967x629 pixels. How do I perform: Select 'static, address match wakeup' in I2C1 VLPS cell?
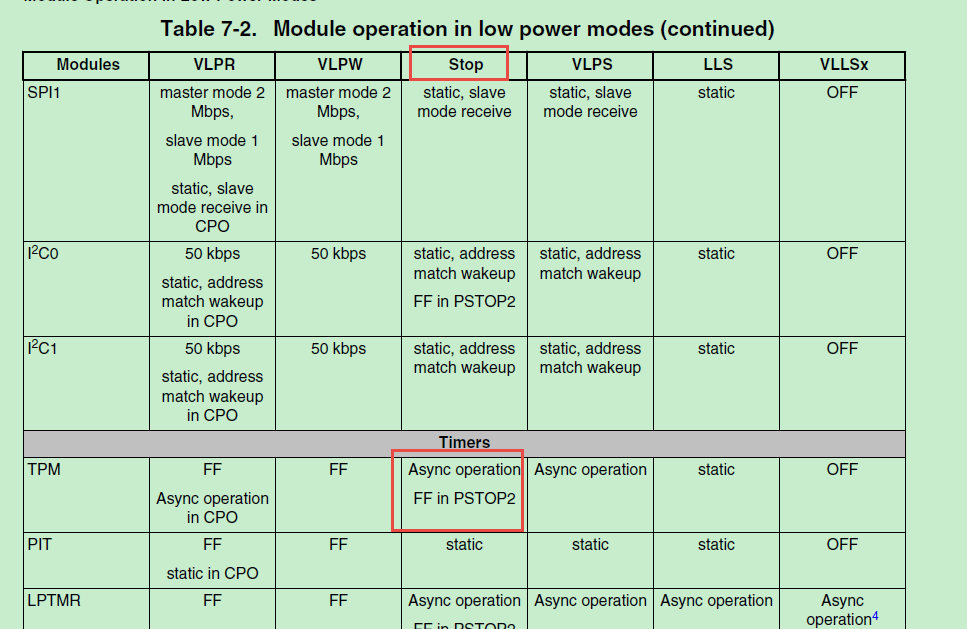pos(590,358)
